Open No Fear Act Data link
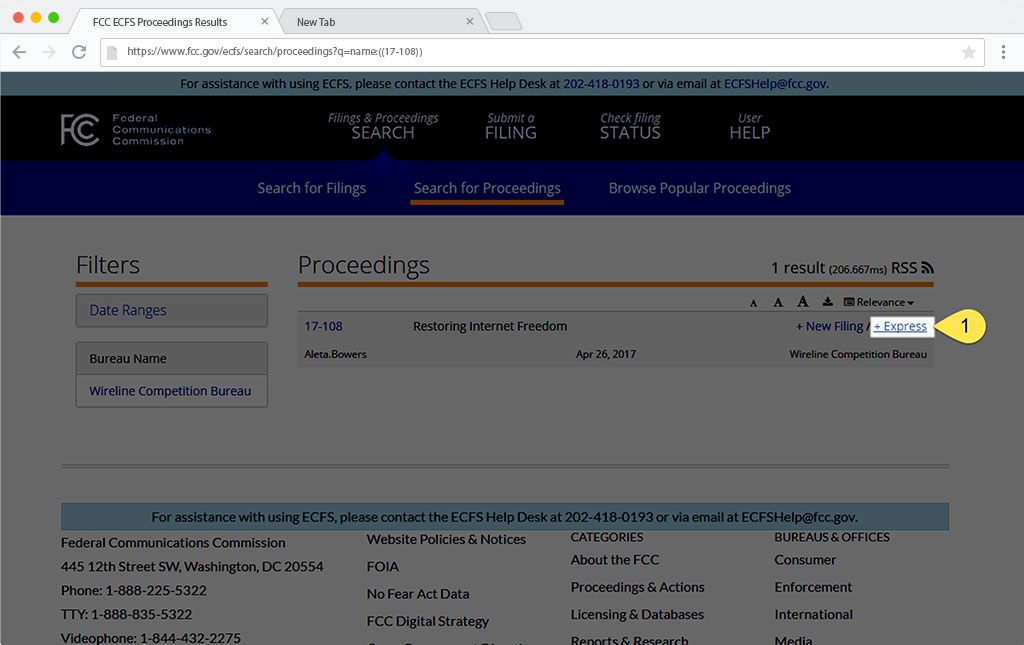The image size is (1024, 645). tap(418, 594)
